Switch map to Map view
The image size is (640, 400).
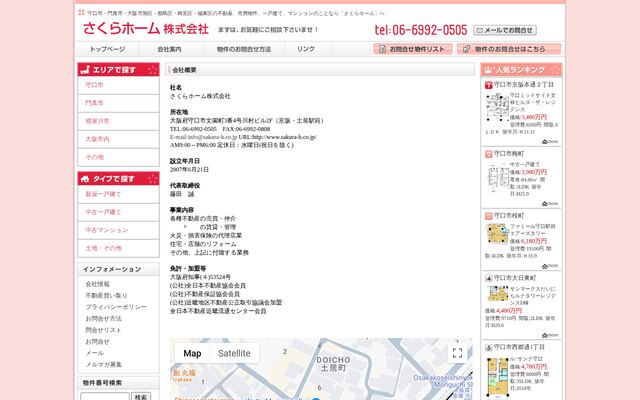tap(192, 353)
